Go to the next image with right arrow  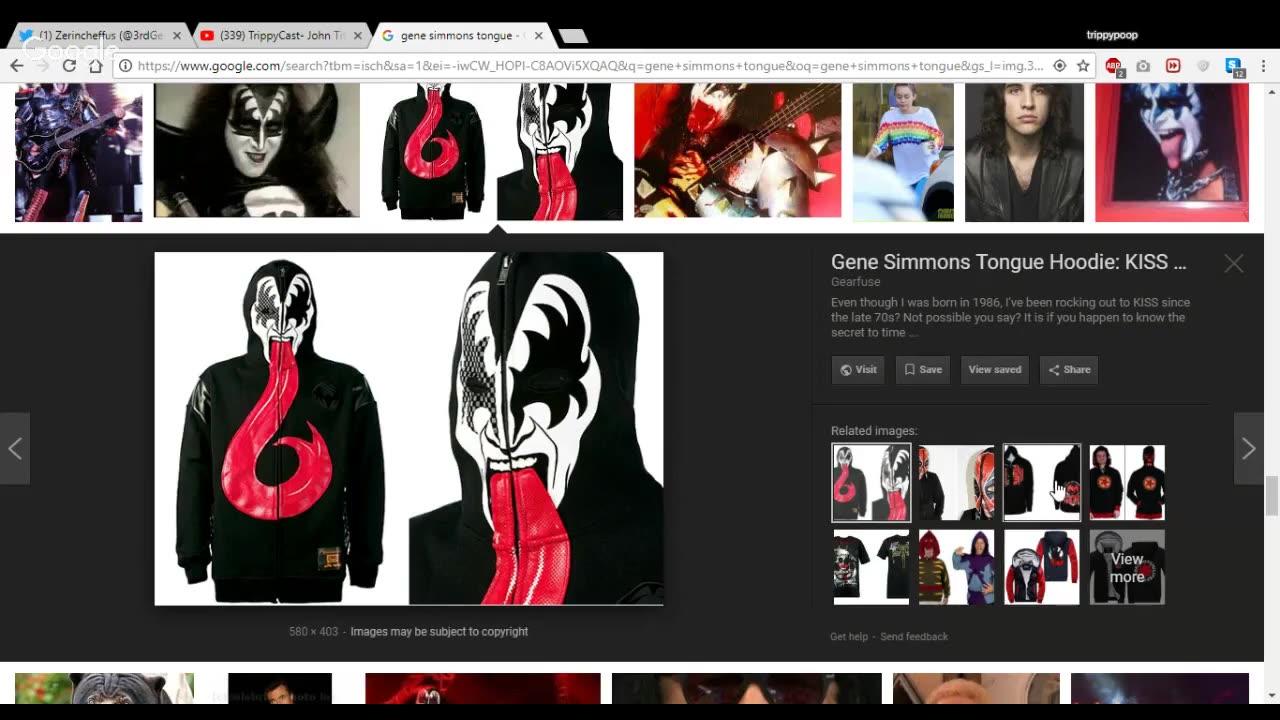[x=1248, y=449]
